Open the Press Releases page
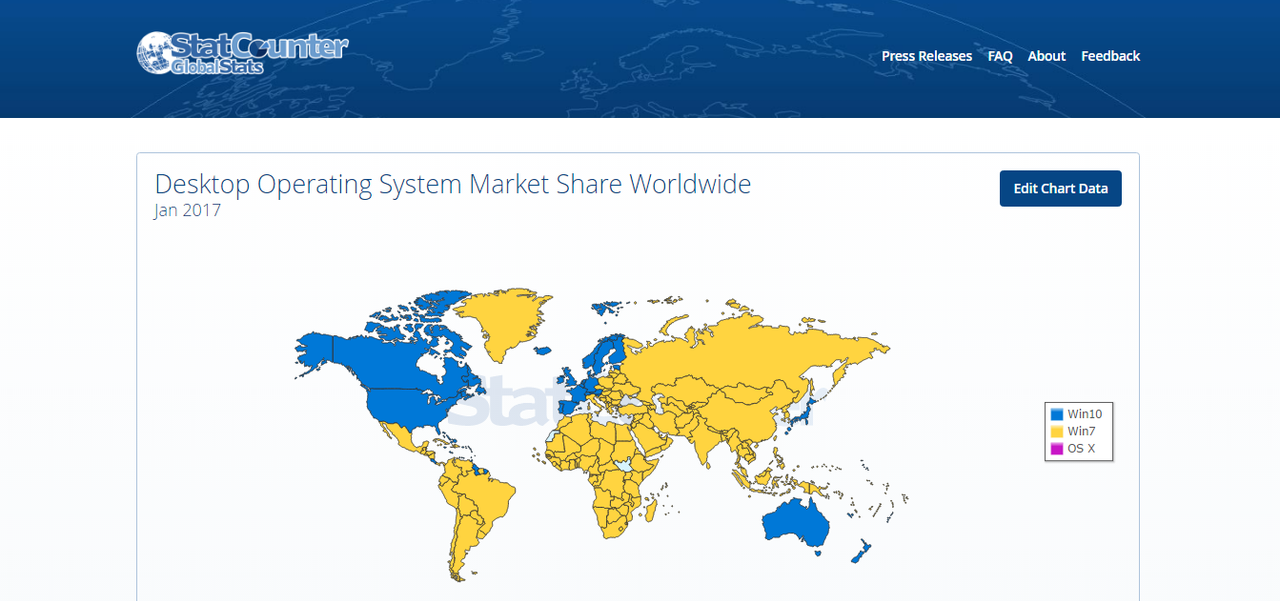The width and height of the screenshot is (1280, 601). (926, 56)
